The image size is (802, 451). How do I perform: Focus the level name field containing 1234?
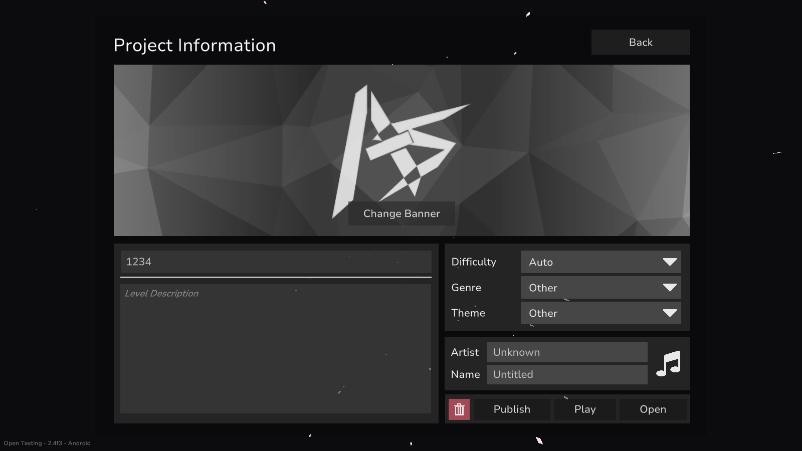point(275,262)
